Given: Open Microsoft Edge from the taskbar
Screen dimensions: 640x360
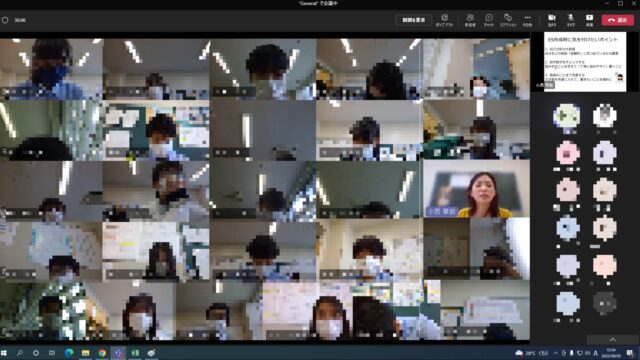Looking at the screenshot, I should click(69, 353).
